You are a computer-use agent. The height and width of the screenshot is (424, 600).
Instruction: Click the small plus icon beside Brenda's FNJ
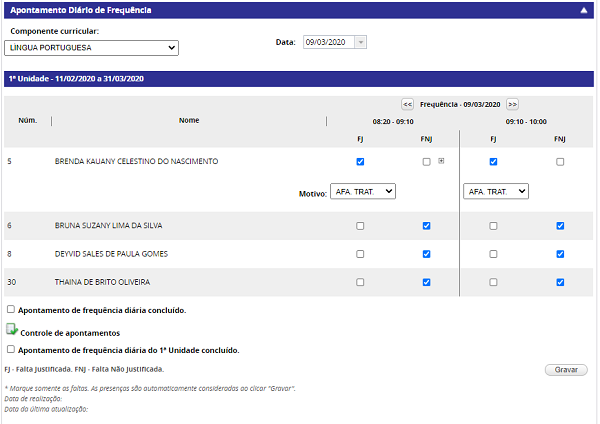point(441,161)
